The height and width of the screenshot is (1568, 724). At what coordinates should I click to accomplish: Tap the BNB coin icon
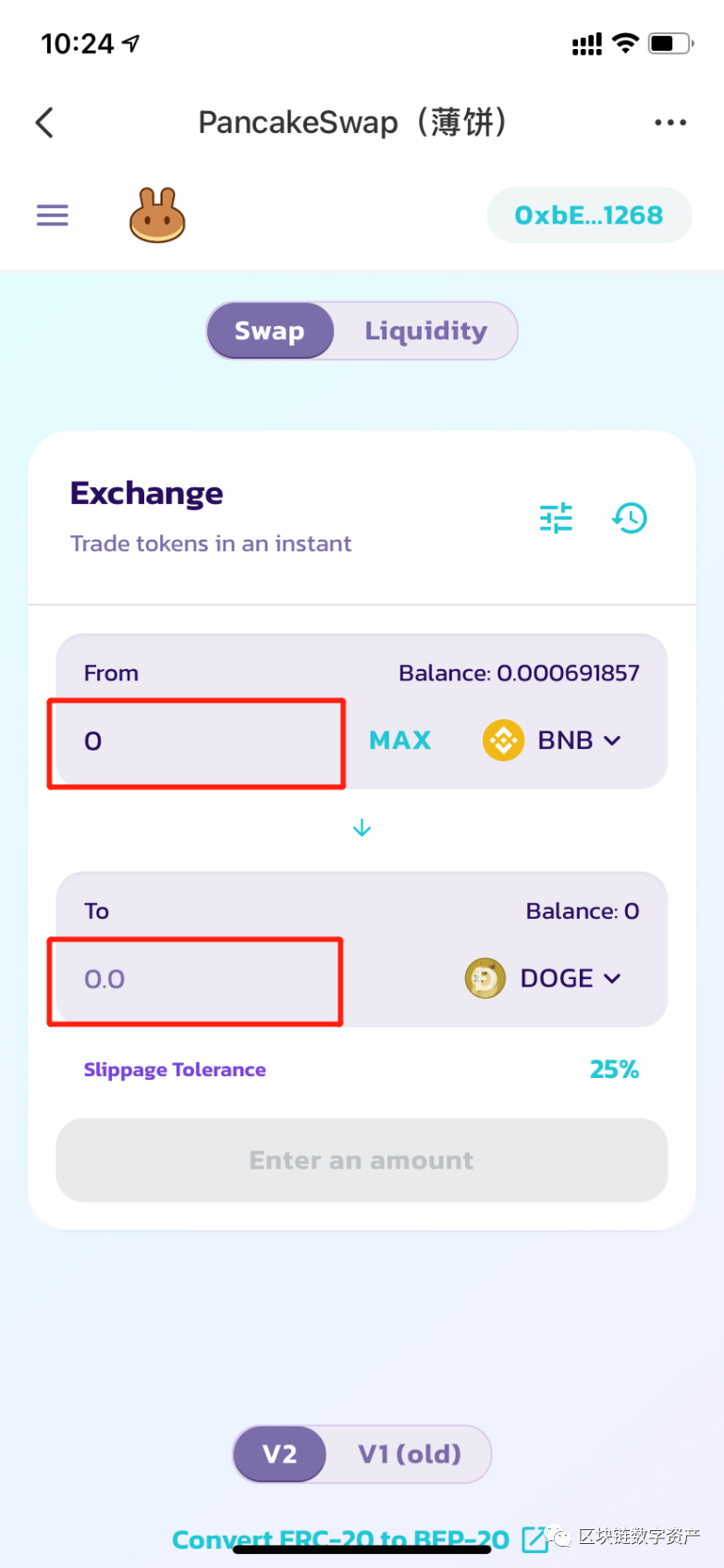[503, 741]
